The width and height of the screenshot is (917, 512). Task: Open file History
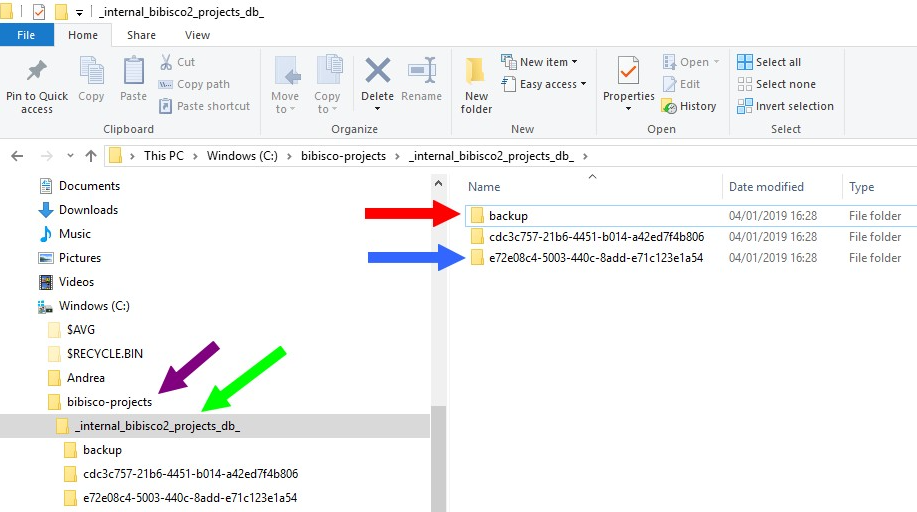(689, 106)
